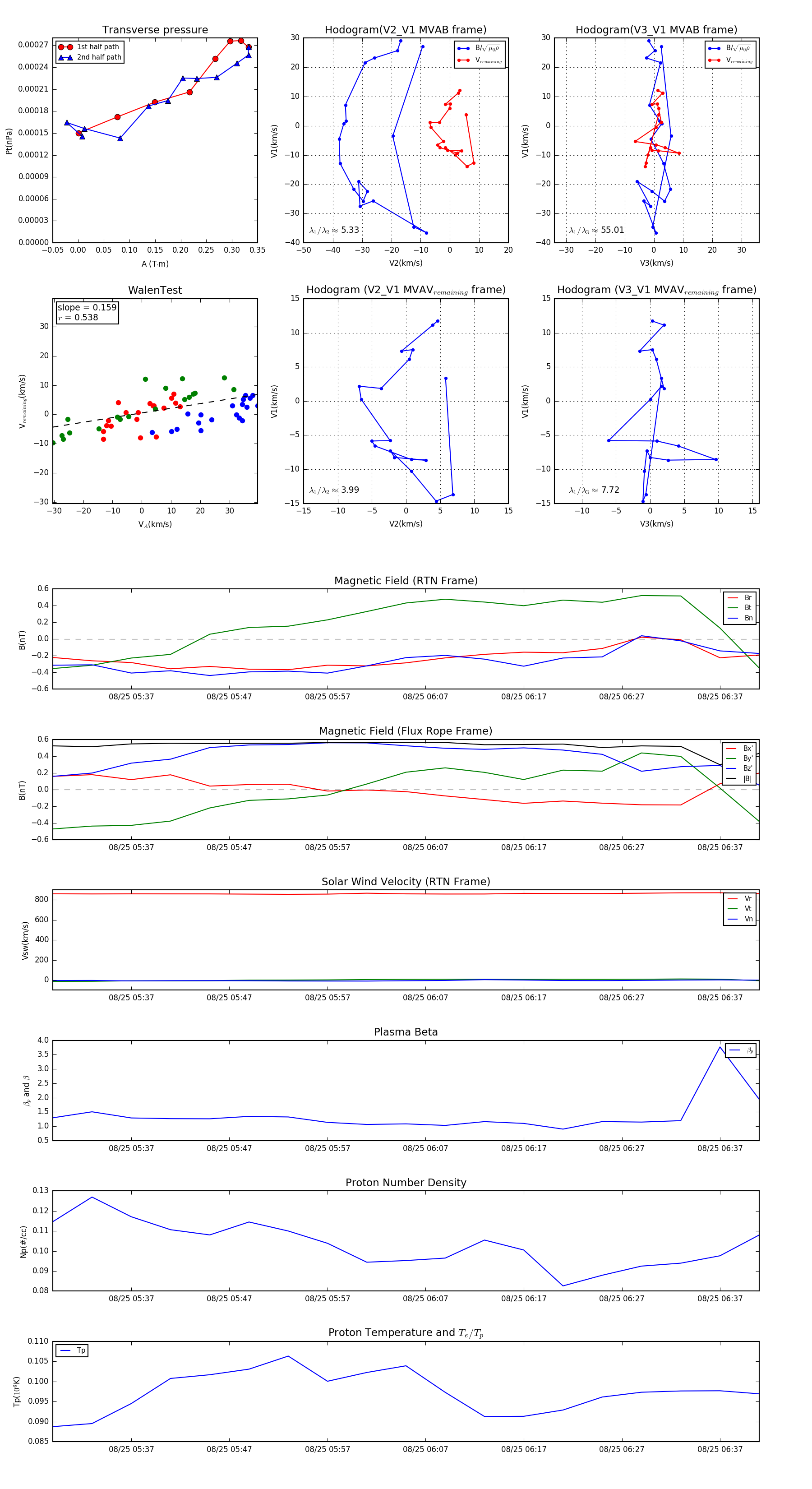812x1489 pixels.
Task: Click the "Magnetic Field (RTN Frame)" title
Action: click(x=406, y=581)
